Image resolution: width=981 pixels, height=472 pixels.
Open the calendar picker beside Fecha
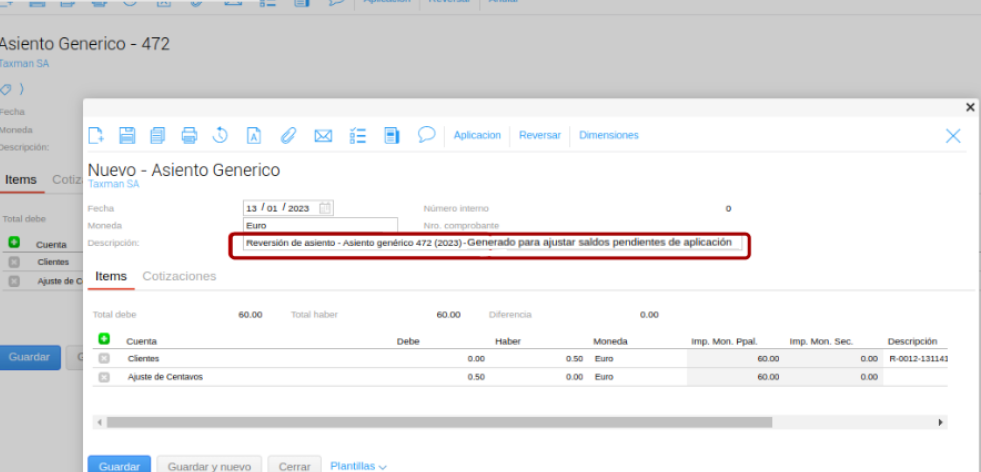[325, 208]
